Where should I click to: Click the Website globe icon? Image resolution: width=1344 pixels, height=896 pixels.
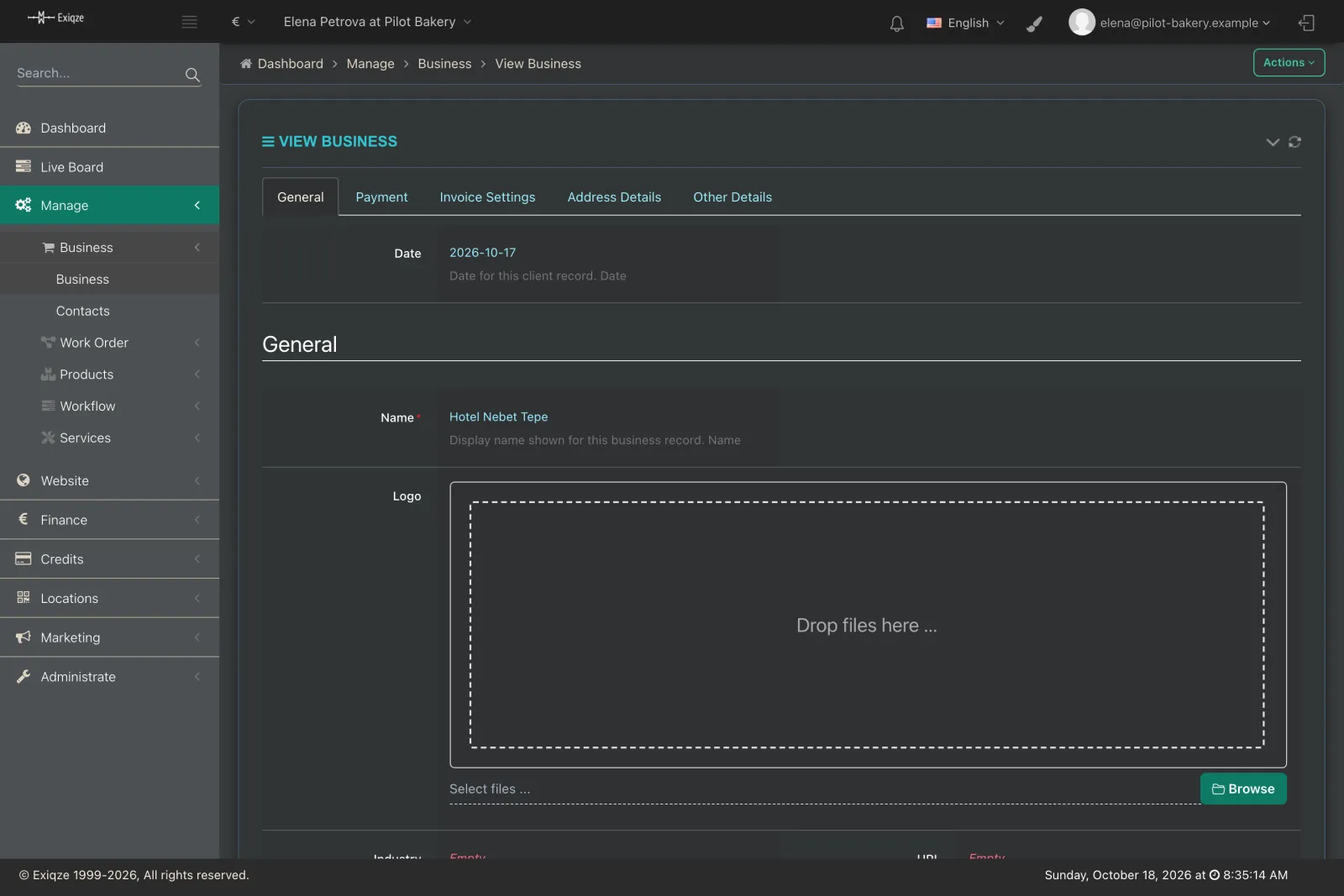[x=24, y=480]
